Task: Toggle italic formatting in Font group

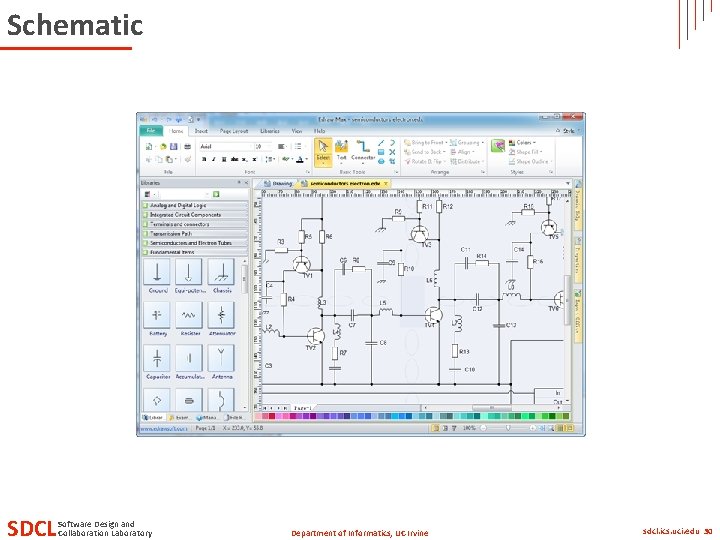Action: (x=214, y=159)
